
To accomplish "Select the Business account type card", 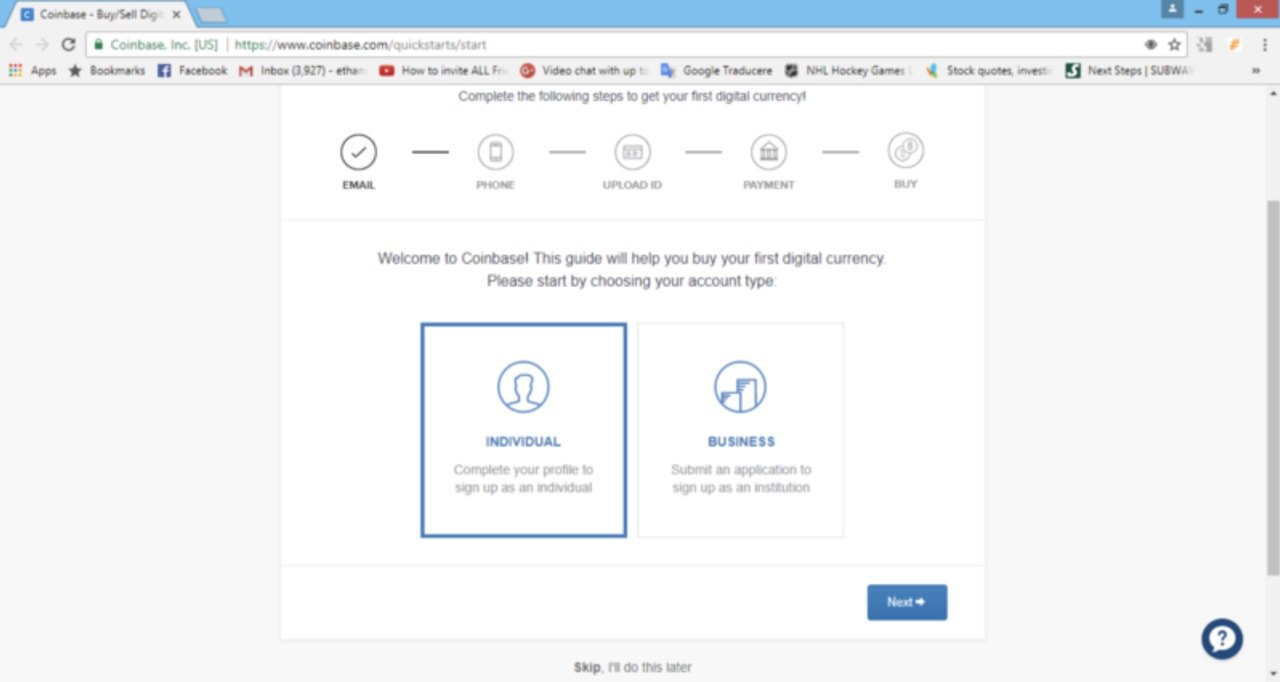I will pyautogui.click(x=741, y=430).
